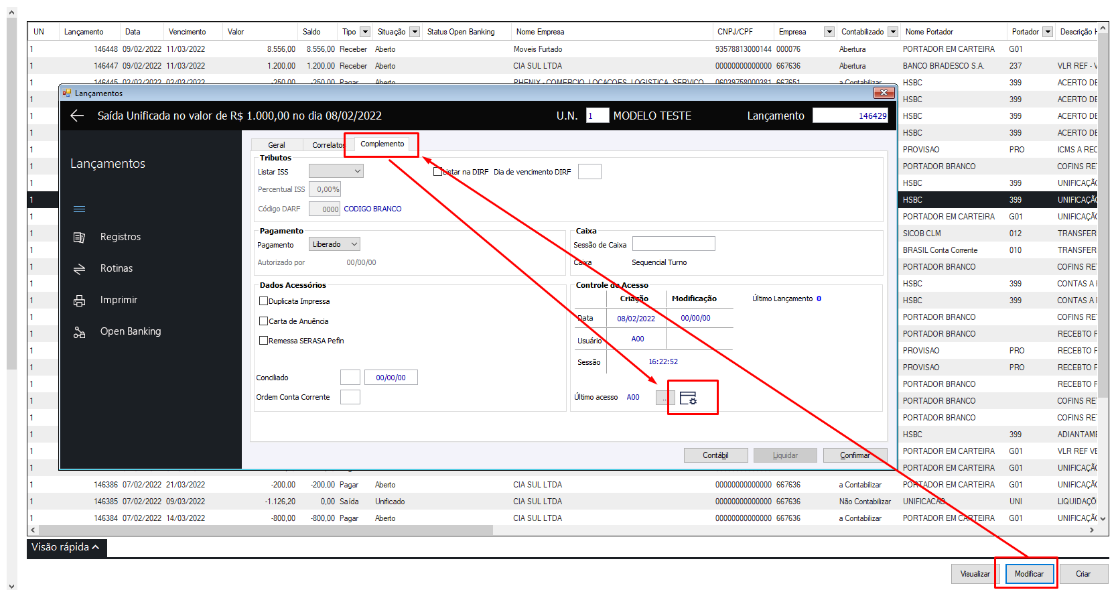1117x595 pixels.
Task: Sort by the Status Open Banking column header
Action: (x=461, y=31)
